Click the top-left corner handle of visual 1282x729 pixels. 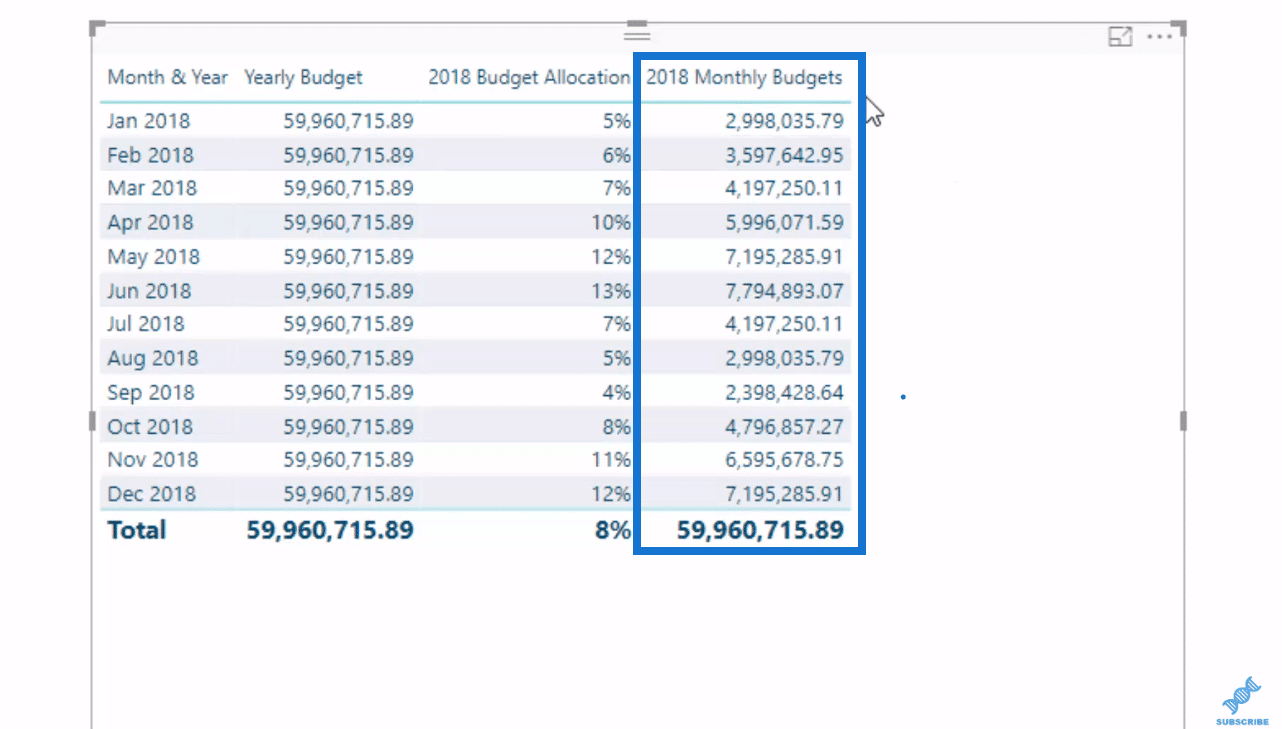[x=95, y=26]
